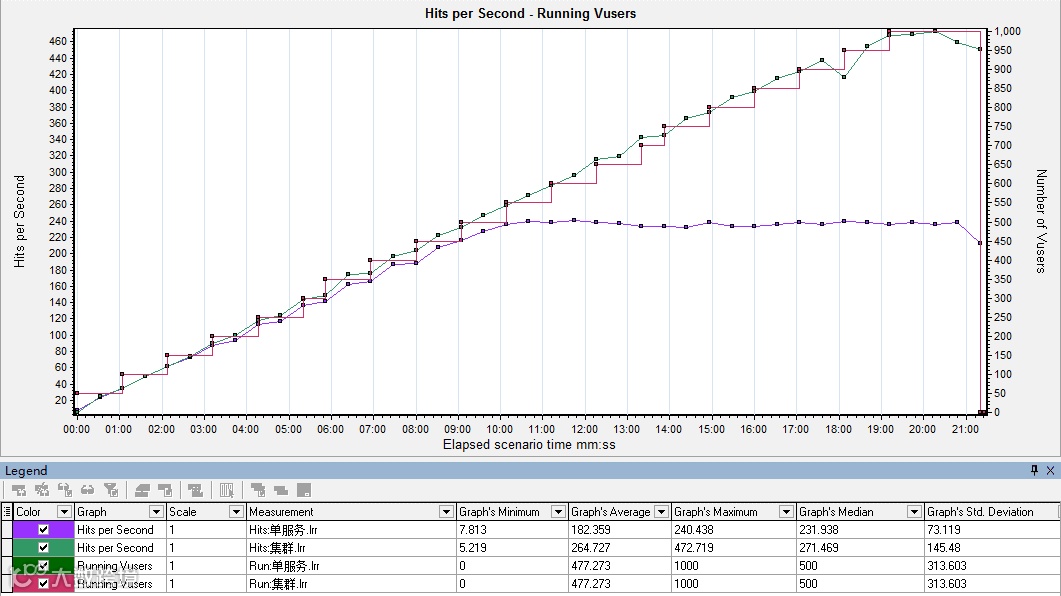Viewport: 1061px width, 596px height.
Task: Open the Graph's Maximum column dropdown arrow
Action: (786, 511)
